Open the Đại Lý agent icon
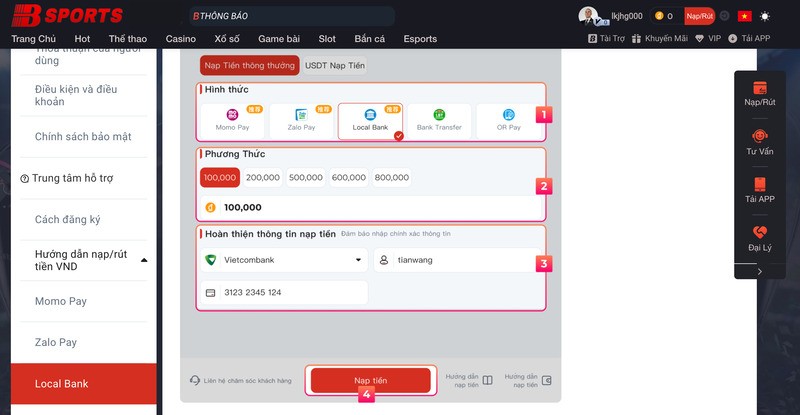Viewport: 800px width, 415px height. (760, 237)
